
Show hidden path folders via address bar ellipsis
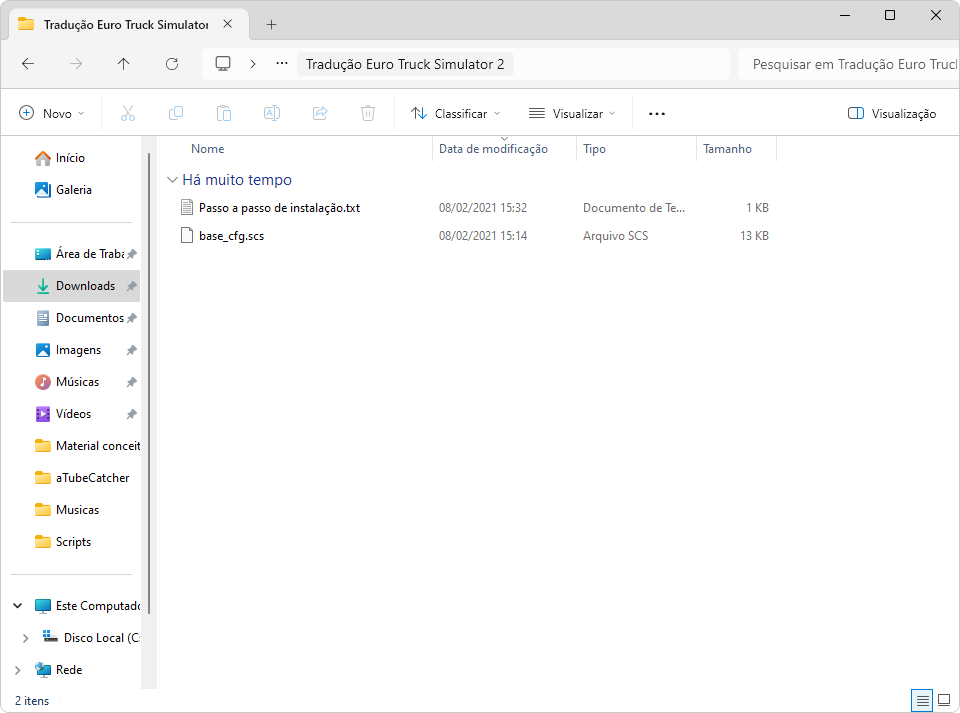click(282, 64)
